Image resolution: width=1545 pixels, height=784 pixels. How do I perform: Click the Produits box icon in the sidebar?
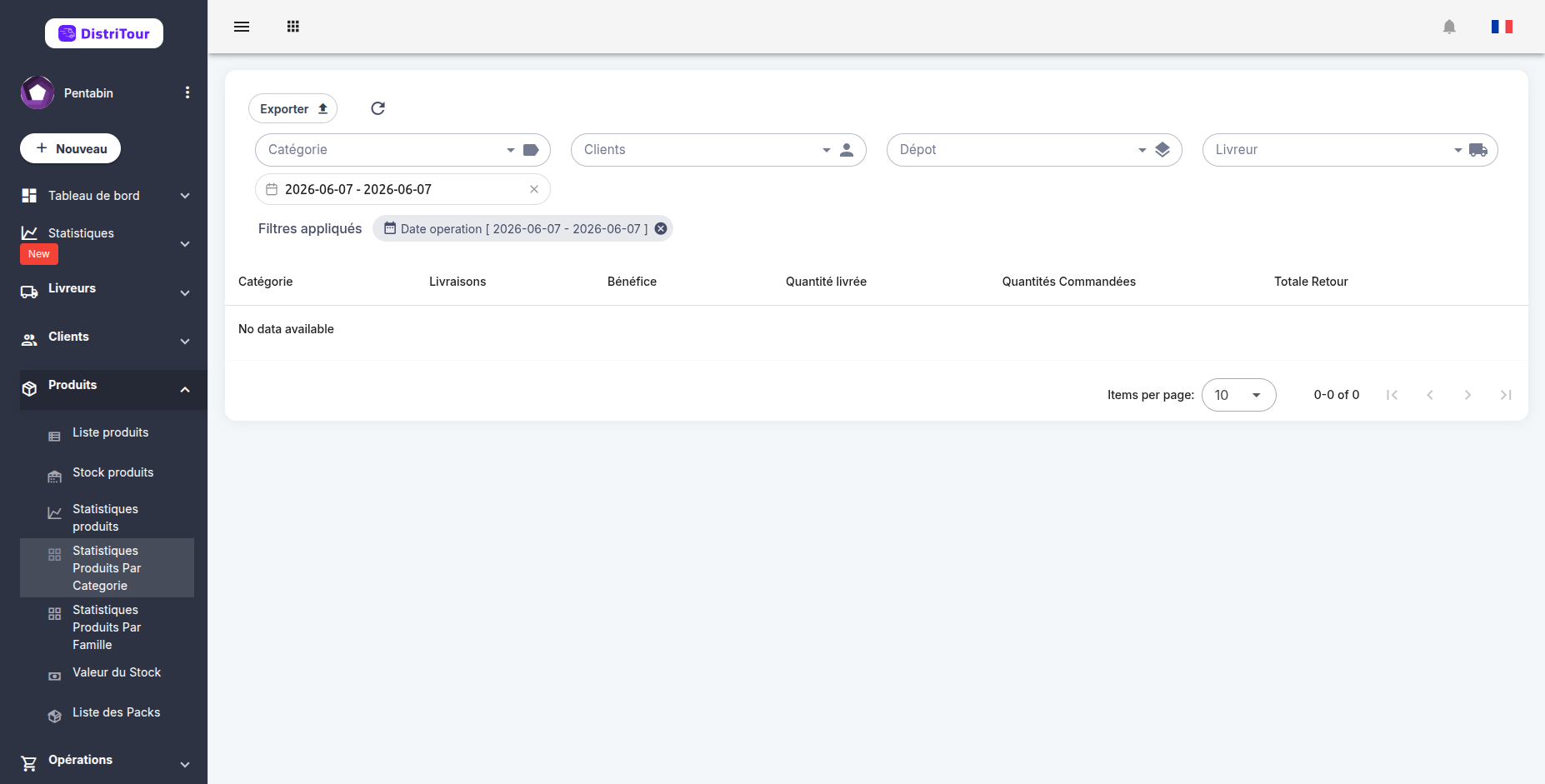click(29, 389)
